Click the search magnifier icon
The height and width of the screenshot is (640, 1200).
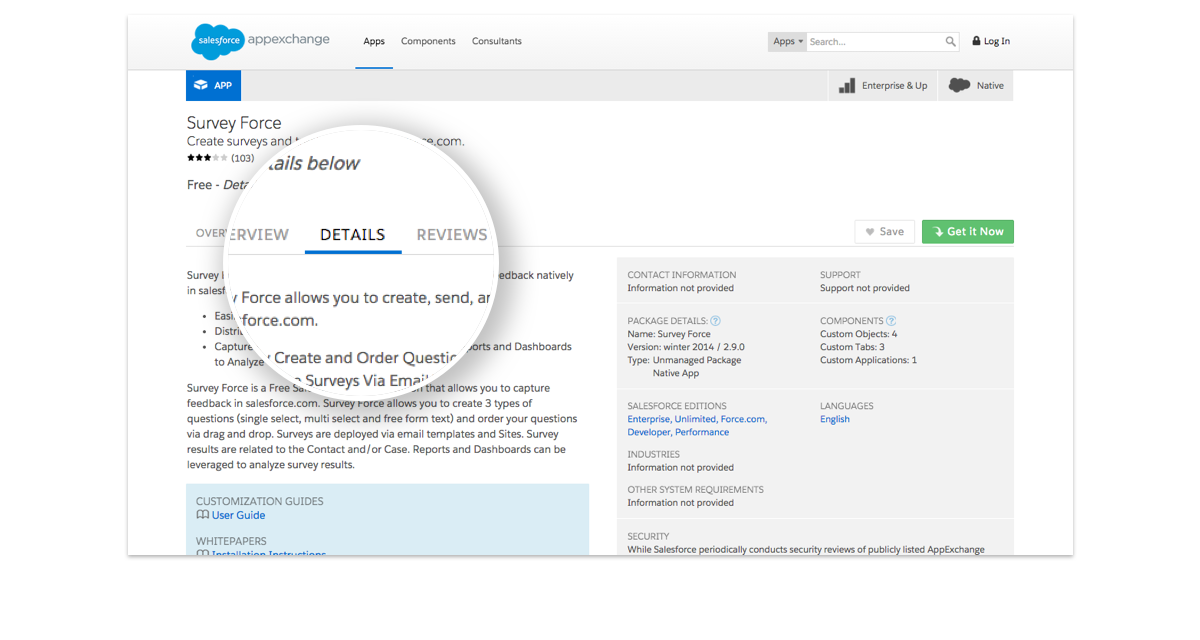(x=951, y=42)
